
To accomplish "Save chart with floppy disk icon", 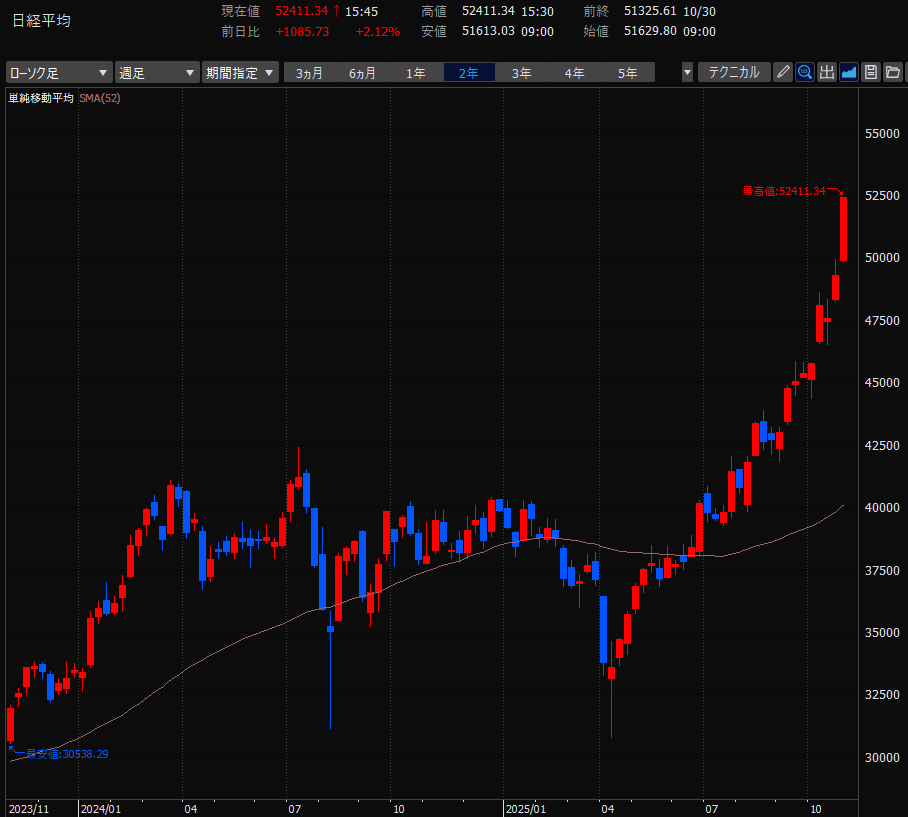I will point(871,72).
